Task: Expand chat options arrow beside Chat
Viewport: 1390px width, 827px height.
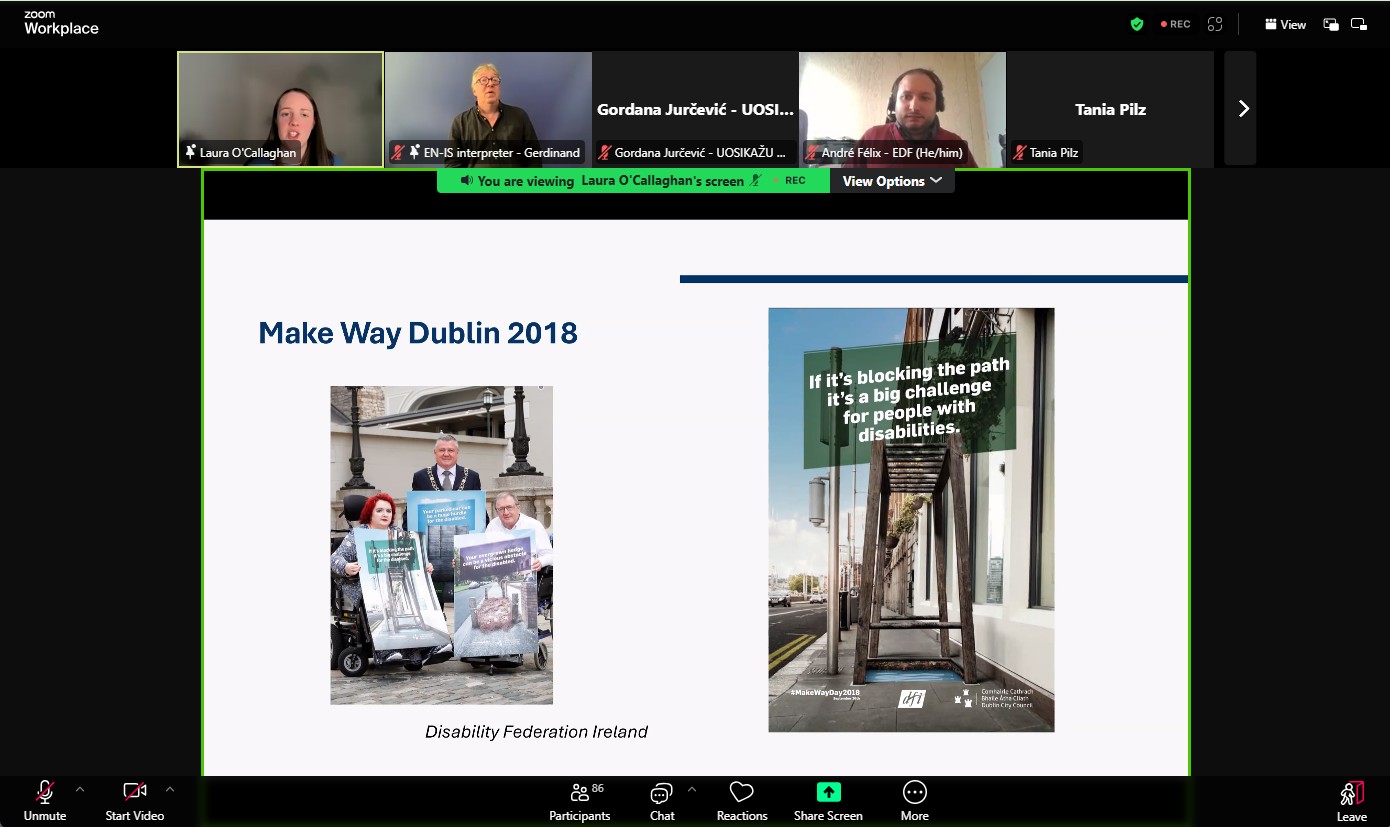Action: 691,790
